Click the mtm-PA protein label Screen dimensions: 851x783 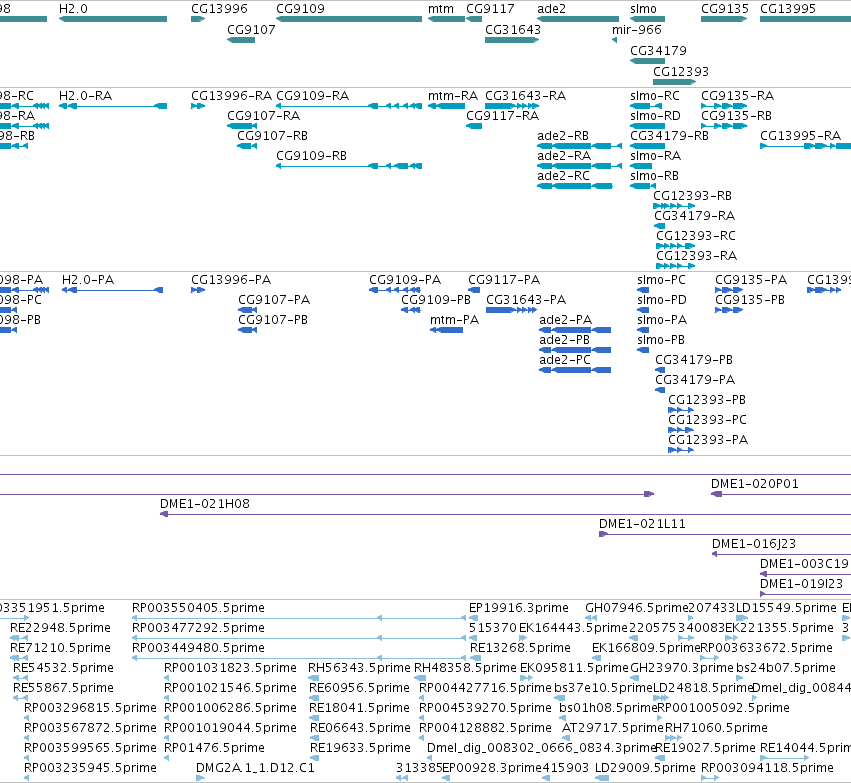click(455, 320)
